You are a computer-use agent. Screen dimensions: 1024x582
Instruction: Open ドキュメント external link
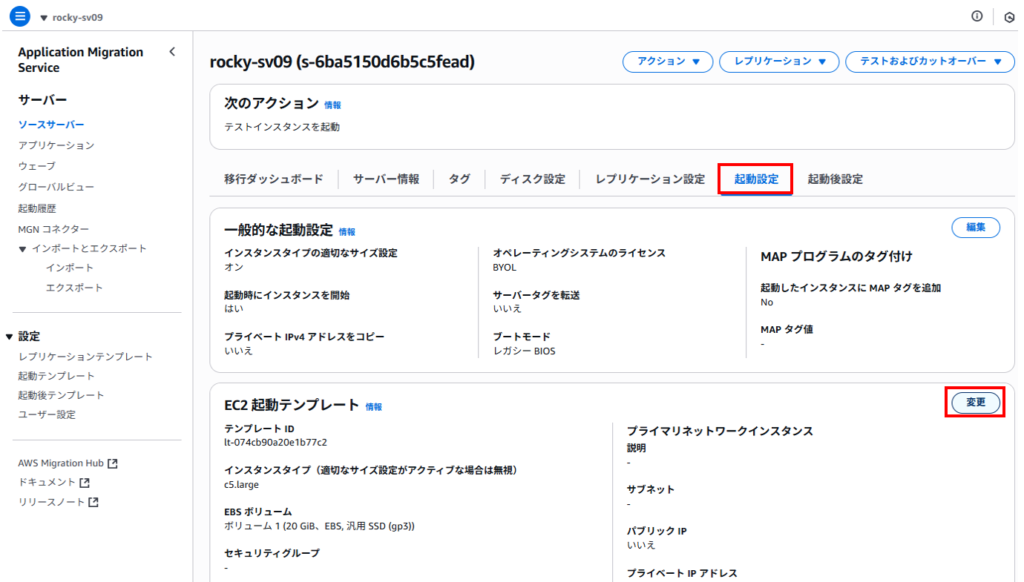click(54, 482)
